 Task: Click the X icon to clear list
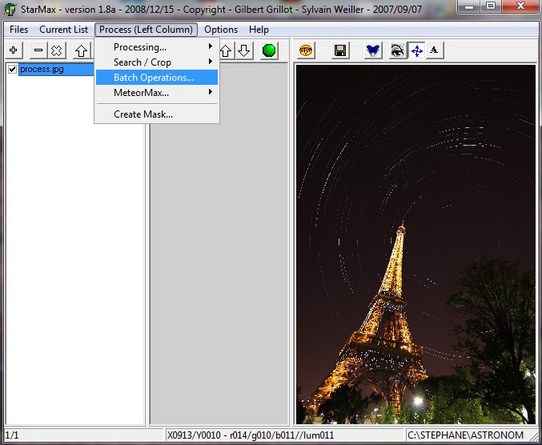tap(57, 50)
